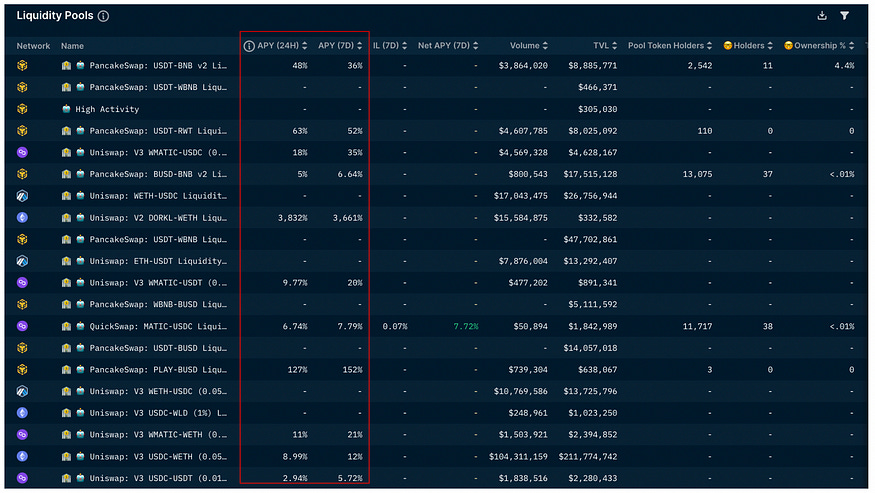This screenshot has height=493, width=875.
Task: Click the Name column header
Action: tap(72, 46)
